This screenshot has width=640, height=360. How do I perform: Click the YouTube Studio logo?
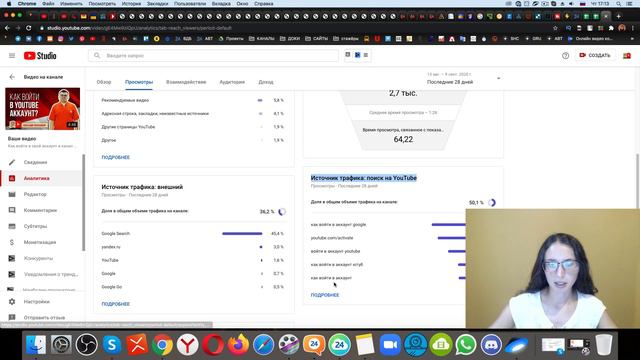[x=40, y=56]
